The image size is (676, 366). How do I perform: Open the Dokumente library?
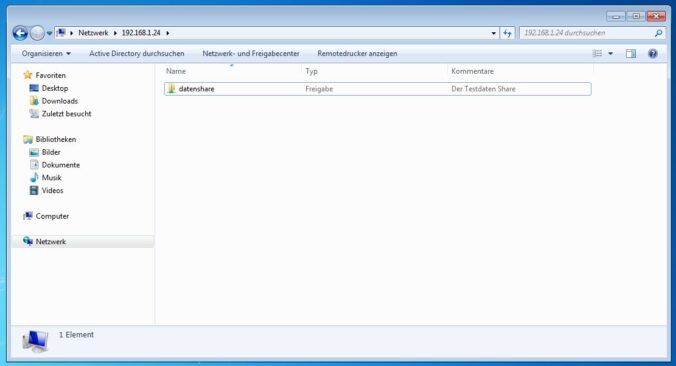60,165
